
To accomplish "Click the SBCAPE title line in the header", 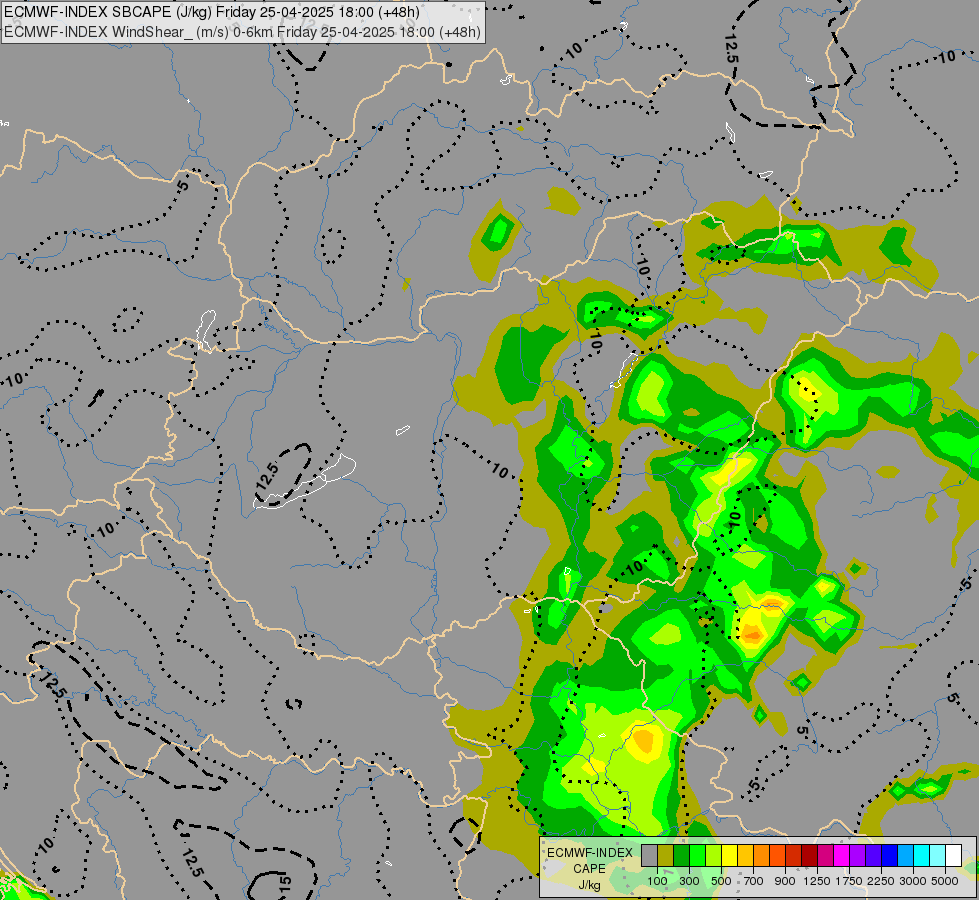I will click(x=212, y=12).
